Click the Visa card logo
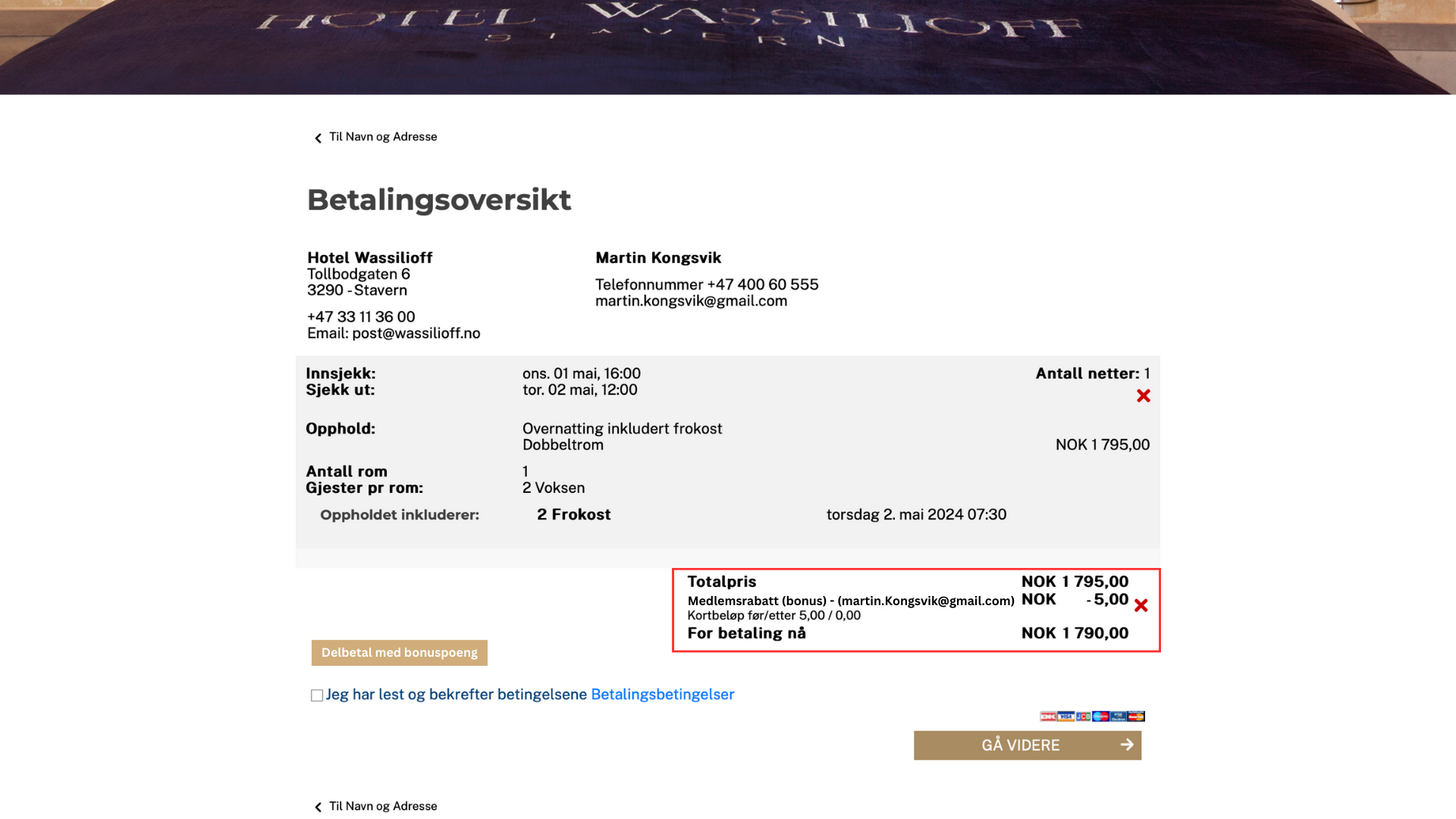 pos(1065,716)
